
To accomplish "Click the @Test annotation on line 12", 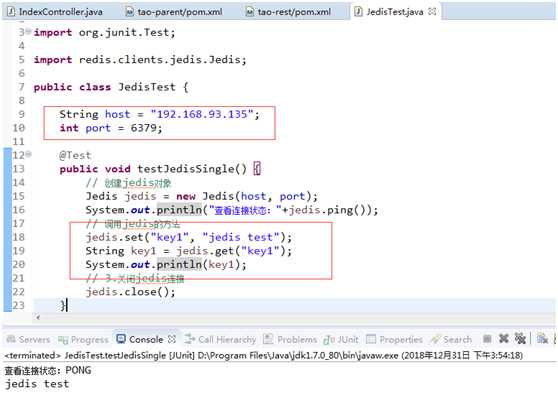I will 75,155.
